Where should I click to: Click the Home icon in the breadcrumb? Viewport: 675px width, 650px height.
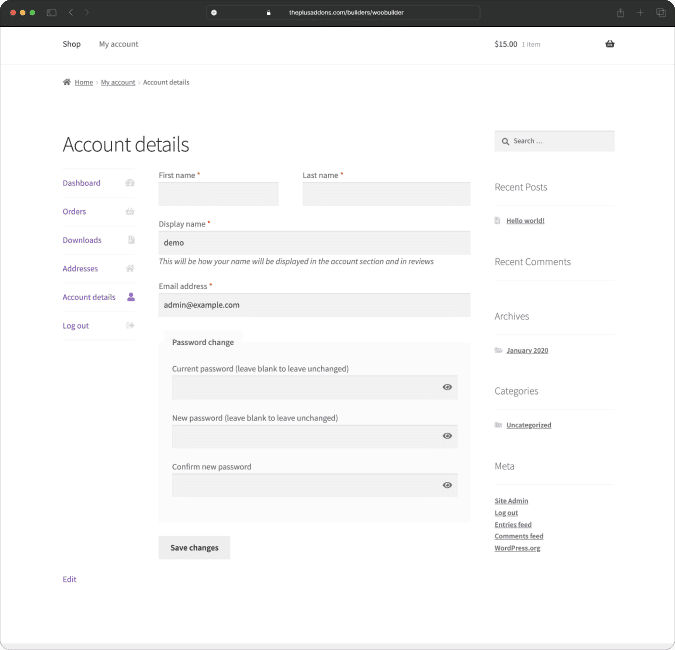(x=67, y=82)
